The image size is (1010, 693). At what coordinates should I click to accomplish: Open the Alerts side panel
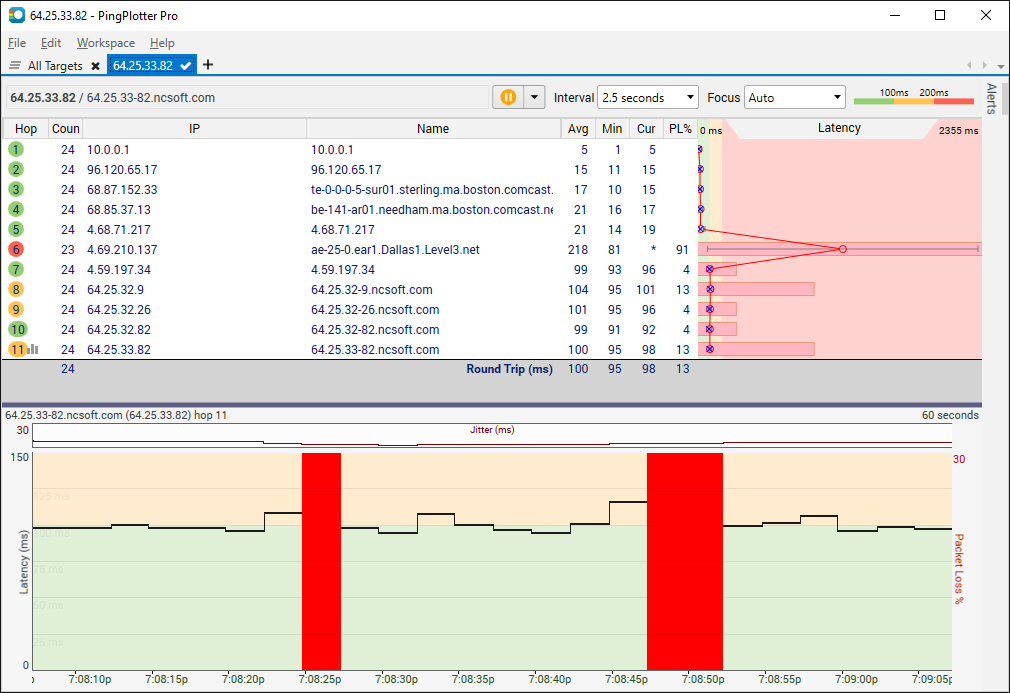click(991, 99)
